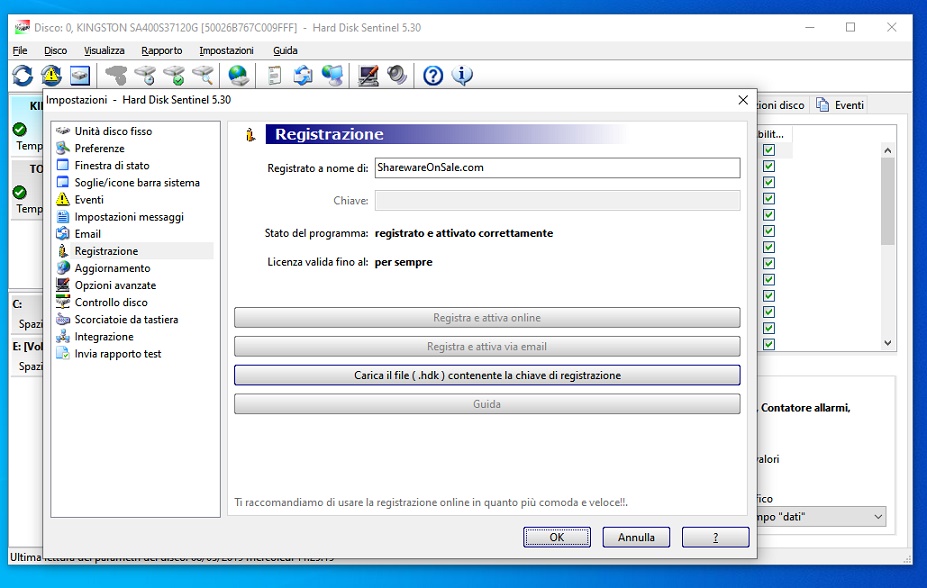Click the icon beside Preferenze
The image size is (927, 588).
click(63, 148)
